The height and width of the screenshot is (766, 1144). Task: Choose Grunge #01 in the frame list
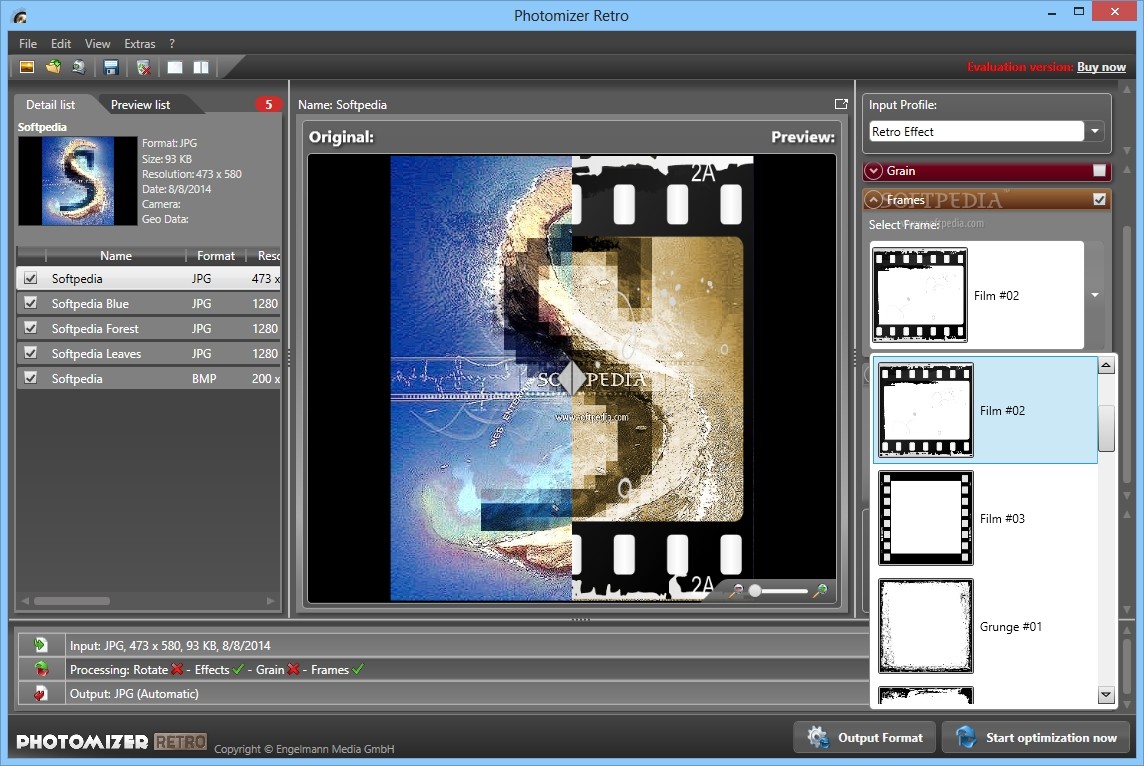pos(986,626)
